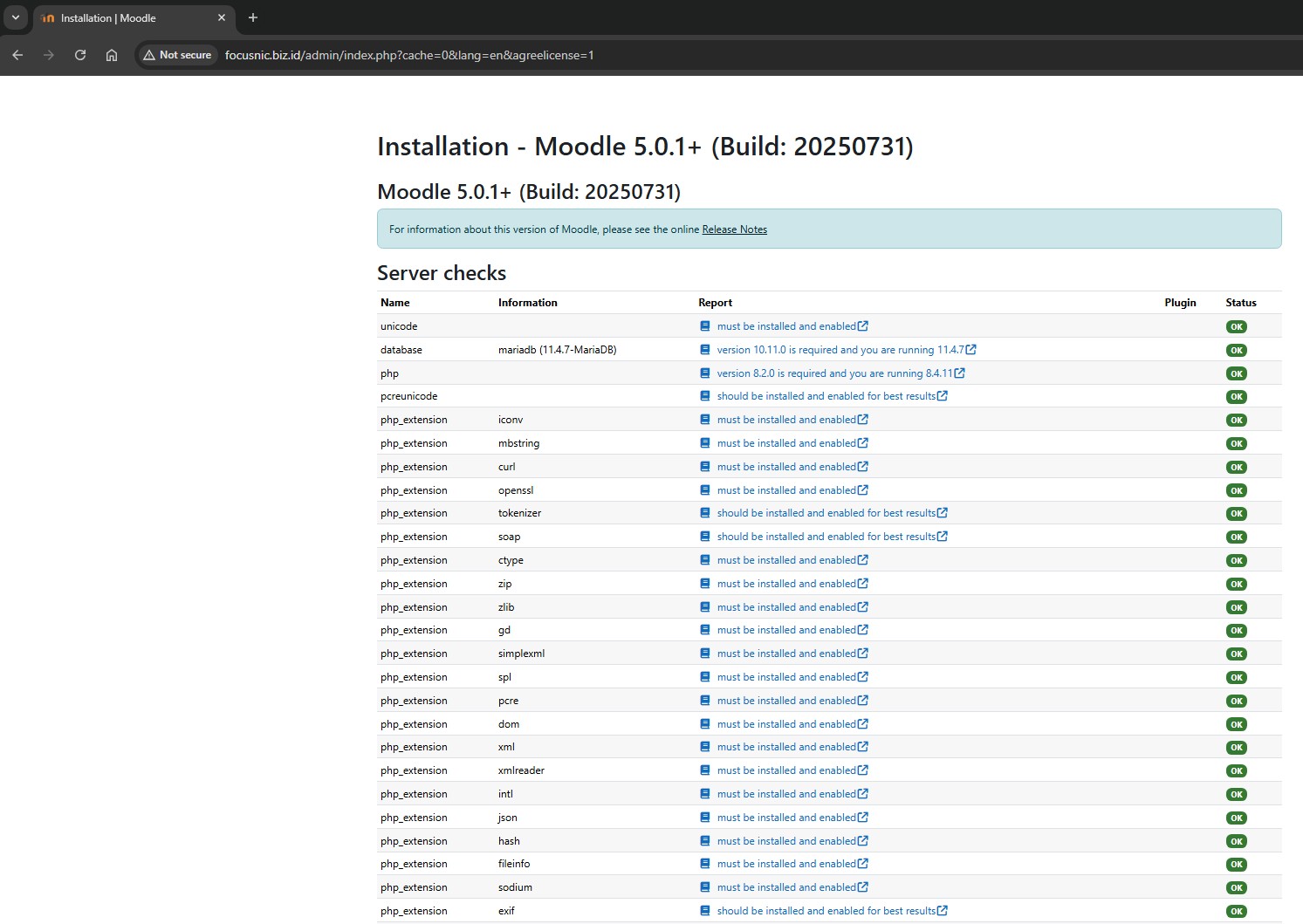Close the Installation | Moodle tab
The image size is (1303, 924).
coord(222,17)
